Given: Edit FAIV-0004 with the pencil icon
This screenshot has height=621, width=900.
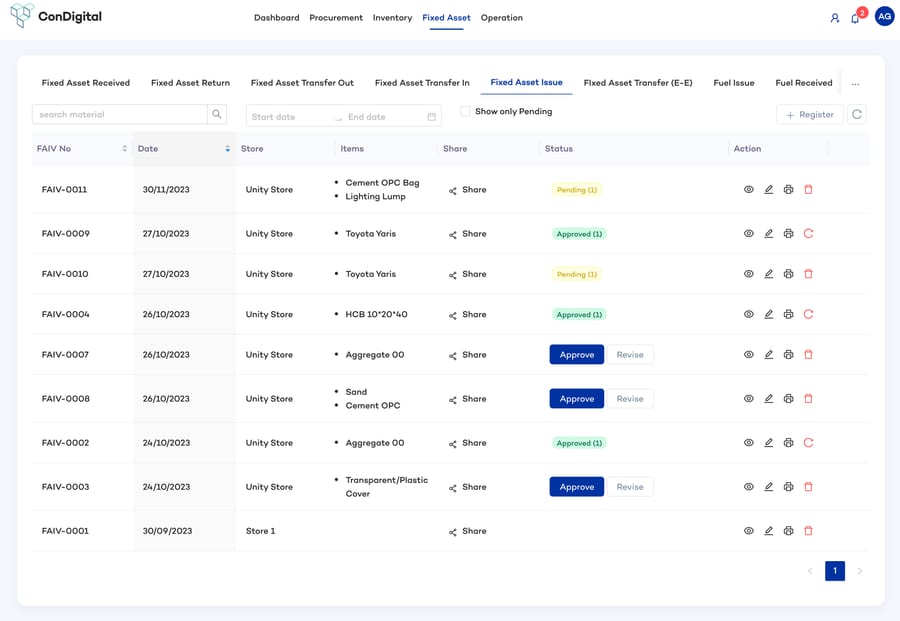Looking at the screenshot, I should [769, 314].
